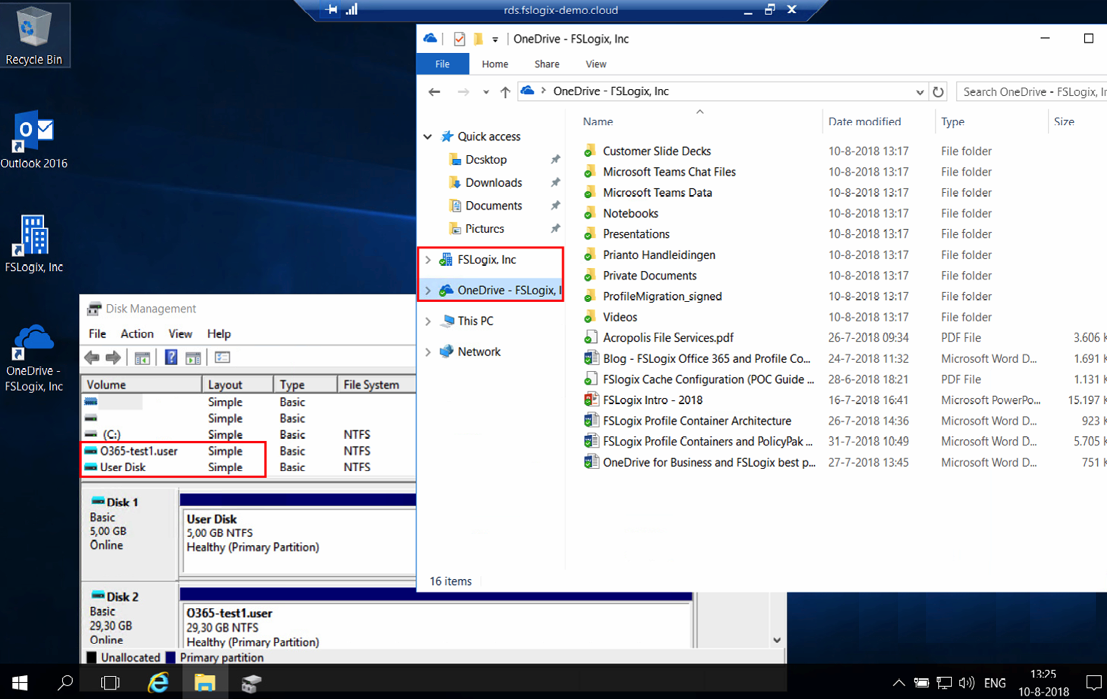Open Explorer File tab
1107x699 pixels.
click(x=443, y=64)
